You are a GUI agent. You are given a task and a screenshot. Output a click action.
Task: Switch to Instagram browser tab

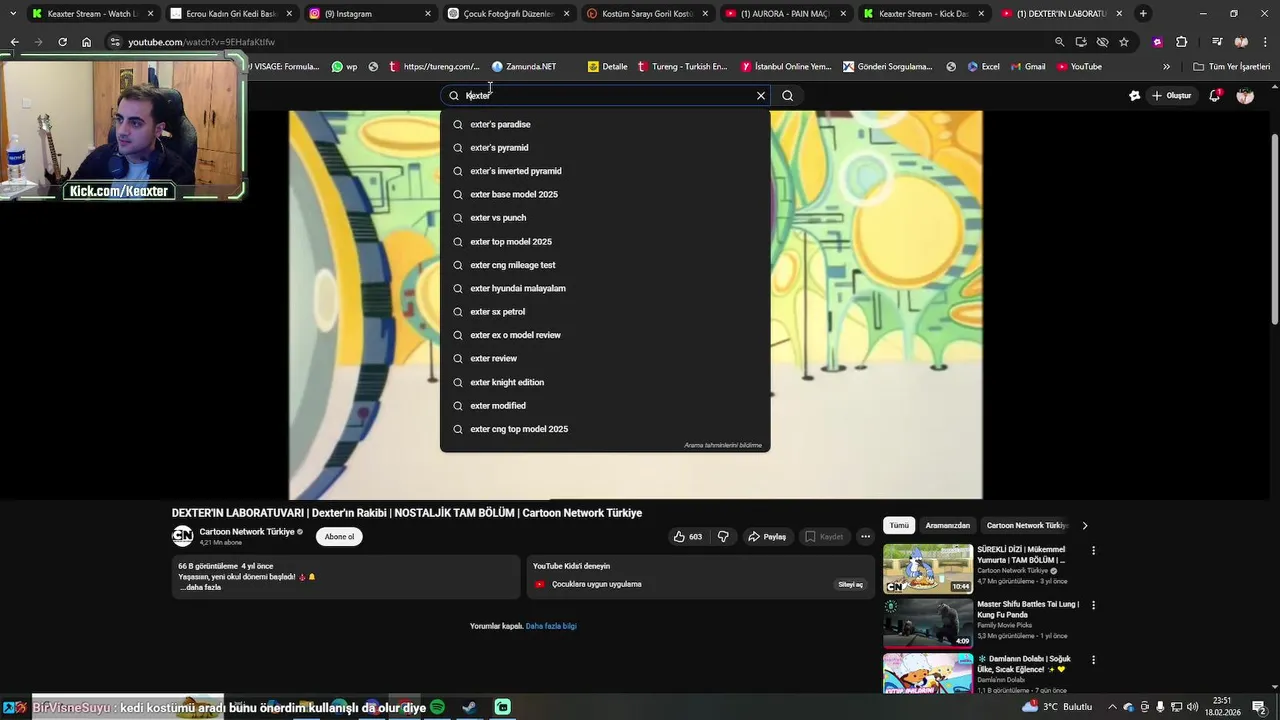(x=370, y=14)
